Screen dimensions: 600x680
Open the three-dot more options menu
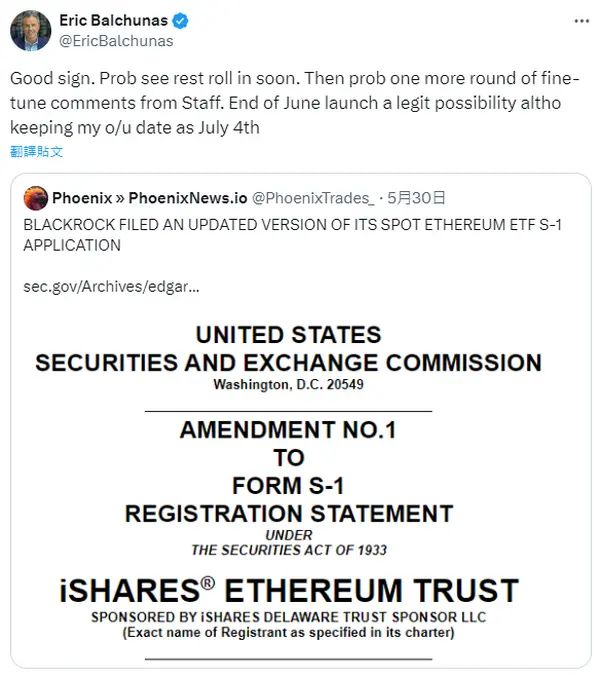click(581, 21)
